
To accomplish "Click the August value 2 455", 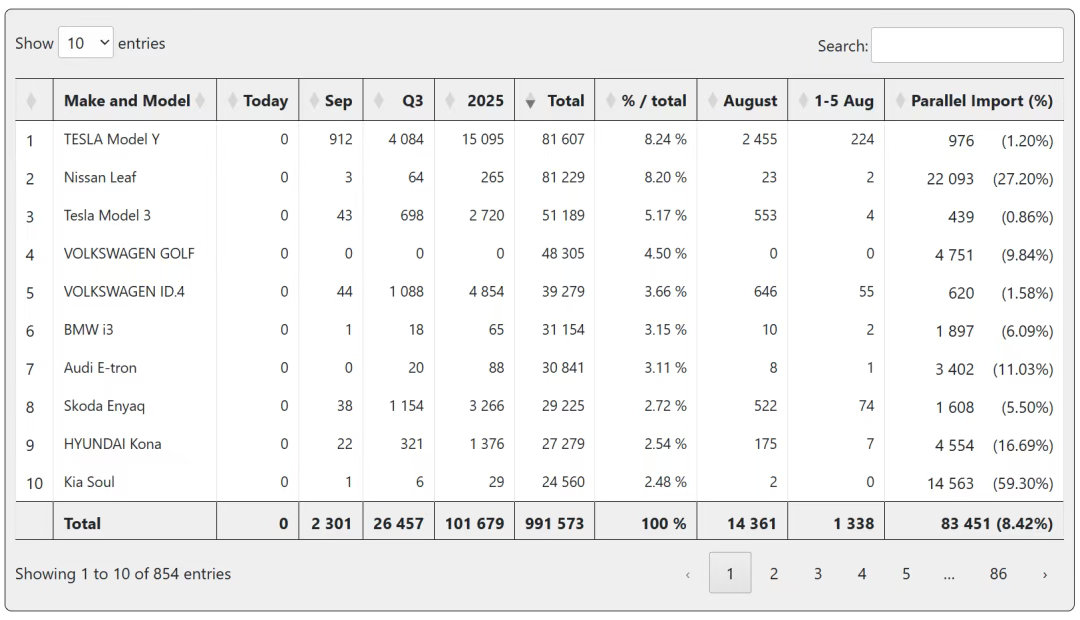I will tap(759, 139).
